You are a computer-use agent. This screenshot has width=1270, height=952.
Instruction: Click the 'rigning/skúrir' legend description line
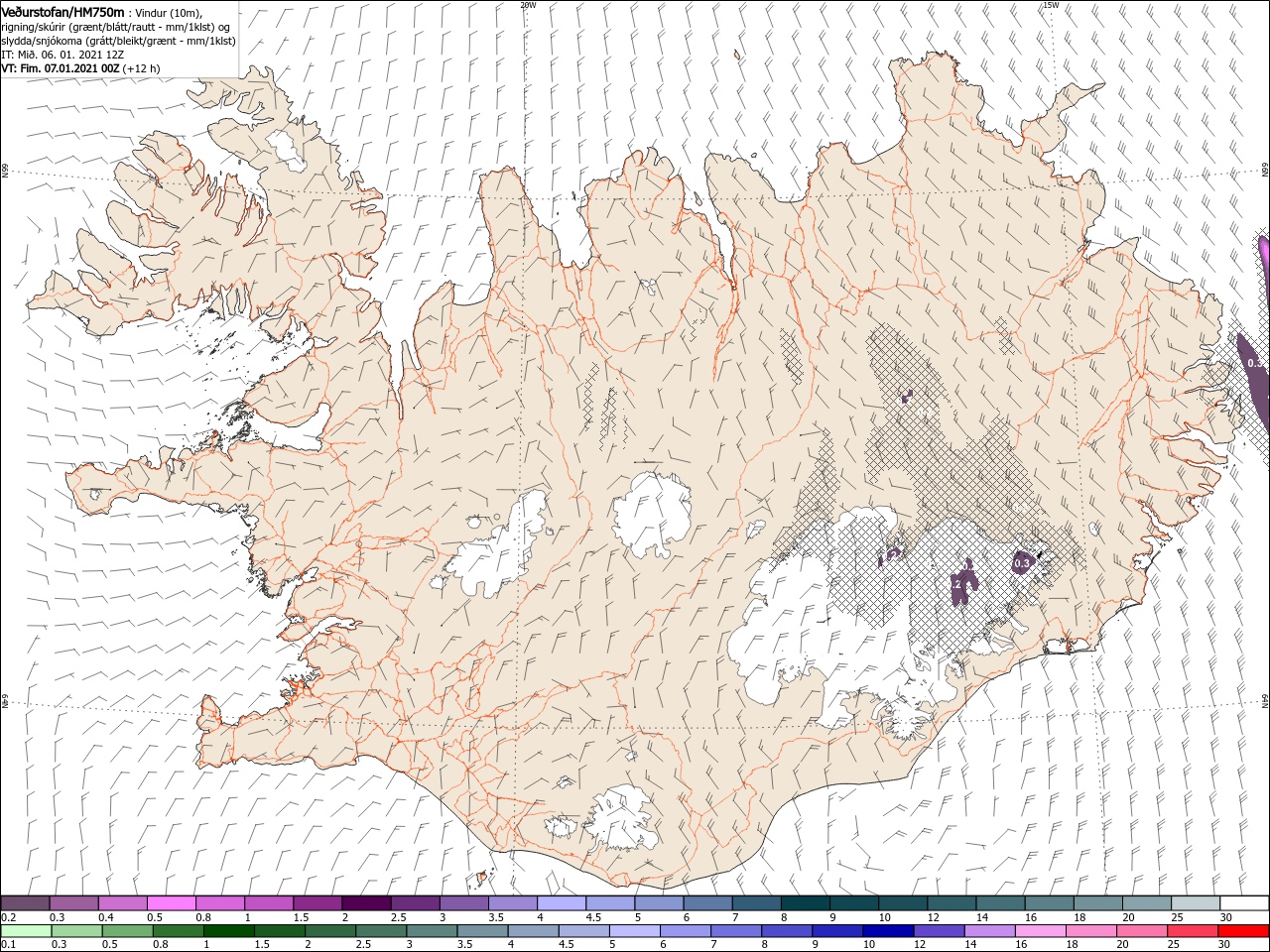tap(115, 27)
